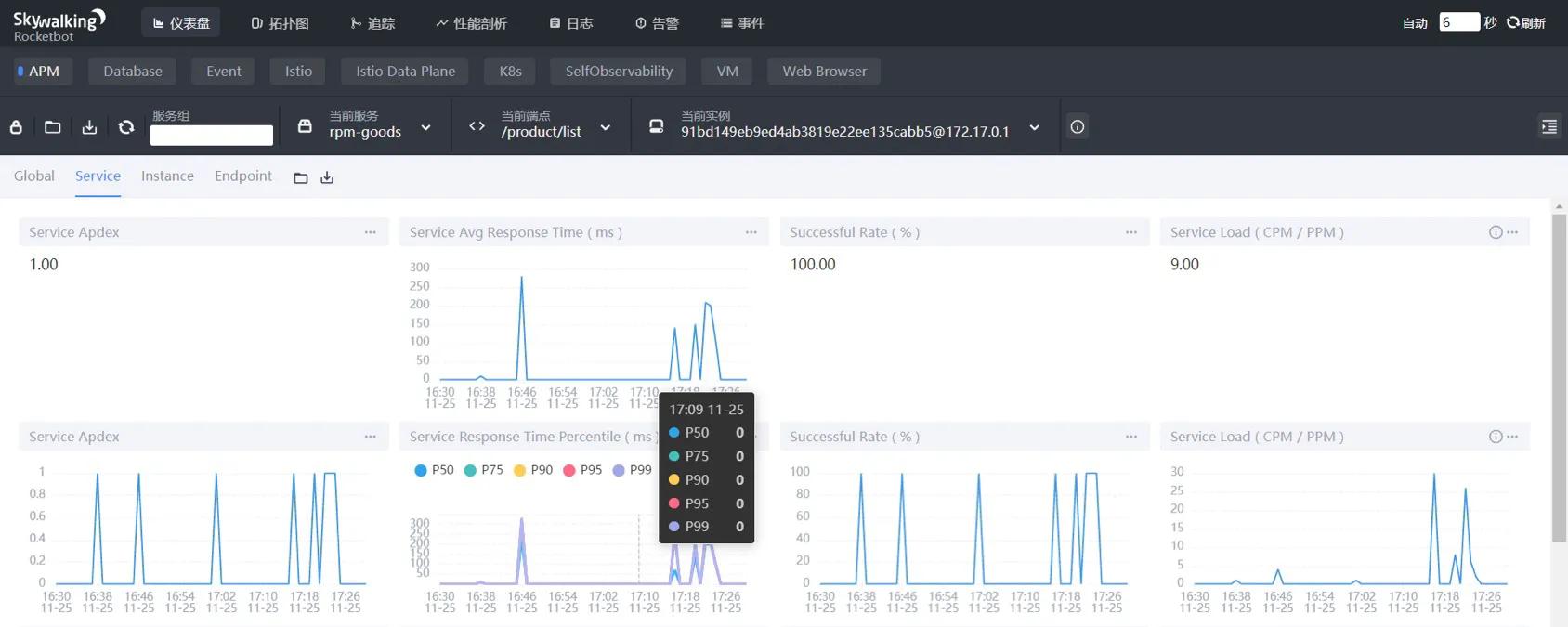1568x627 pixels.
Task: Click the 服务组 service group input field
Action: click(212, 136)
